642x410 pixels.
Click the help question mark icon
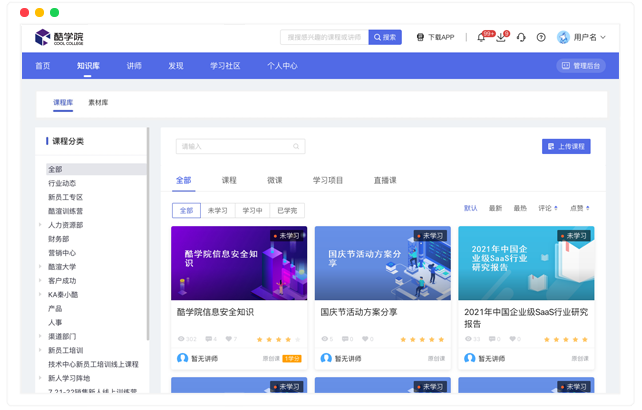tap(541, 37)
